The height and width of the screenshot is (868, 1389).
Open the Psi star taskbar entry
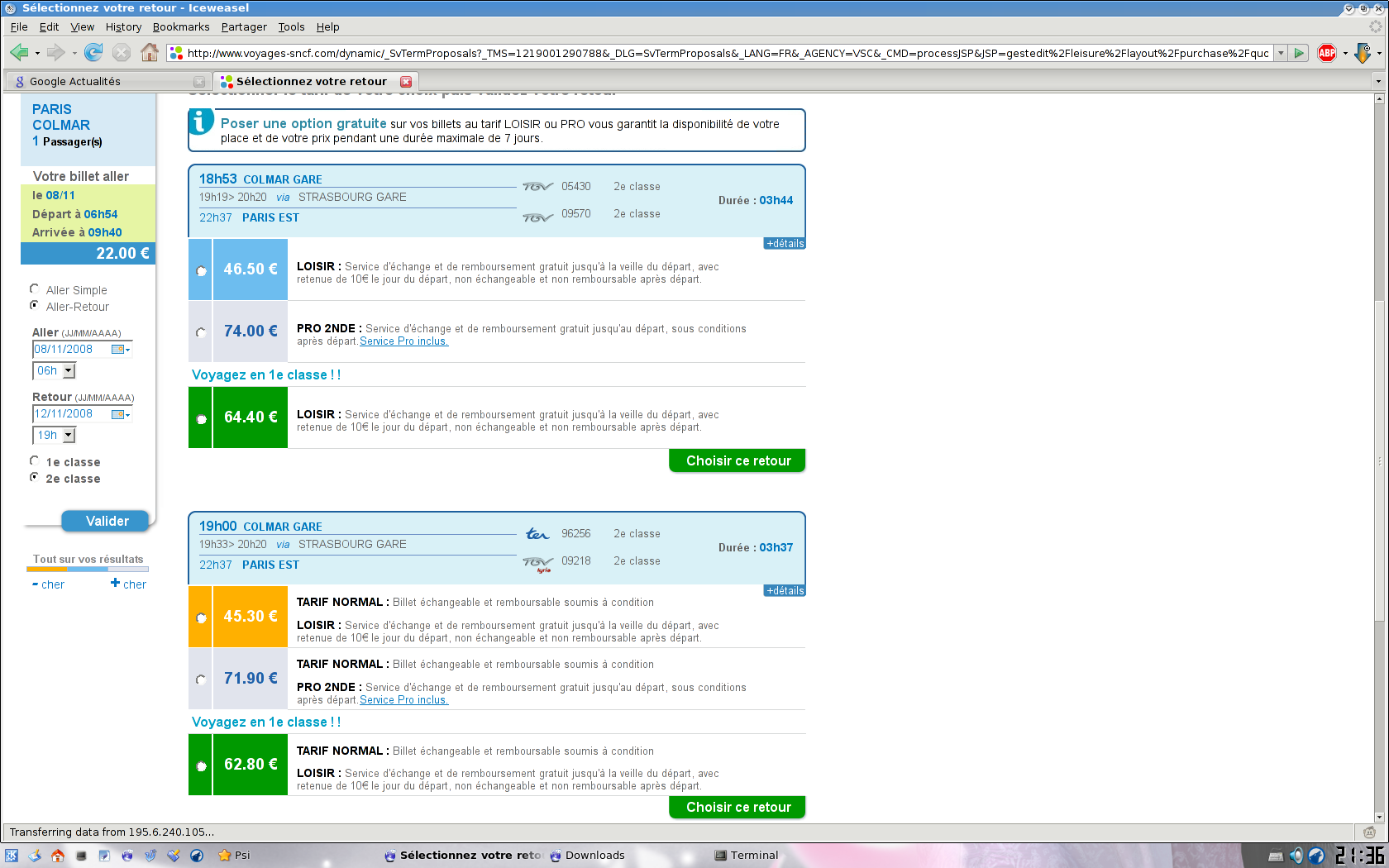tap(234, 856)
